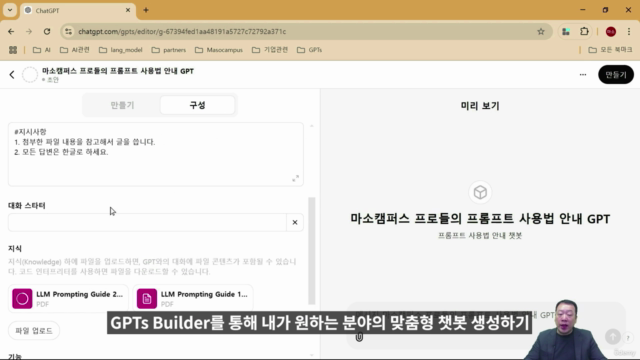Switch to the 만들기 tab

coord(122,105)
